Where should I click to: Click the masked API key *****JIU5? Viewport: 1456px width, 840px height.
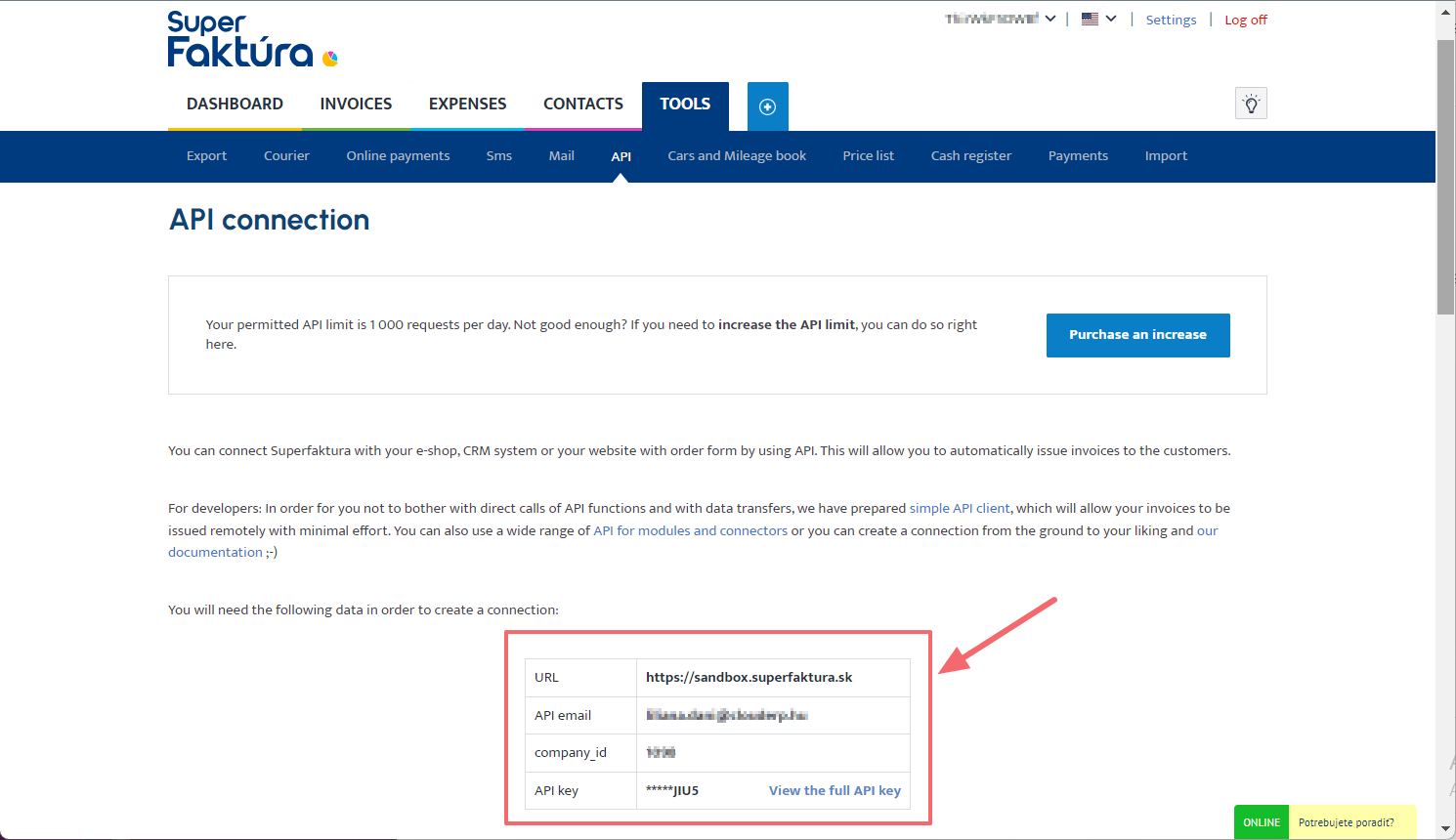tap(672, 791)
